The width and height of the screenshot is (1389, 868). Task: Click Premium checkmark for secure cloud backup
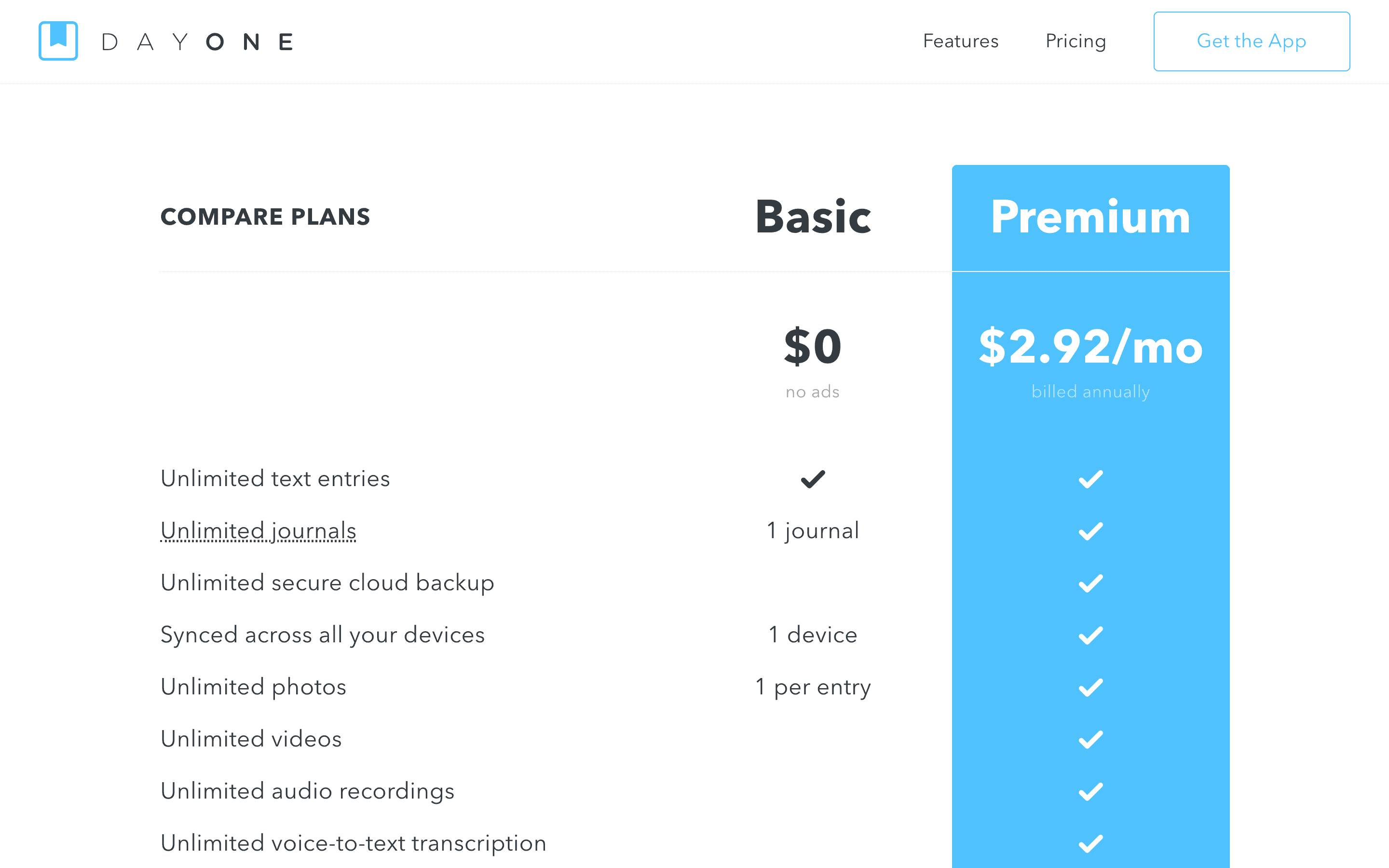click(1090, 583)
